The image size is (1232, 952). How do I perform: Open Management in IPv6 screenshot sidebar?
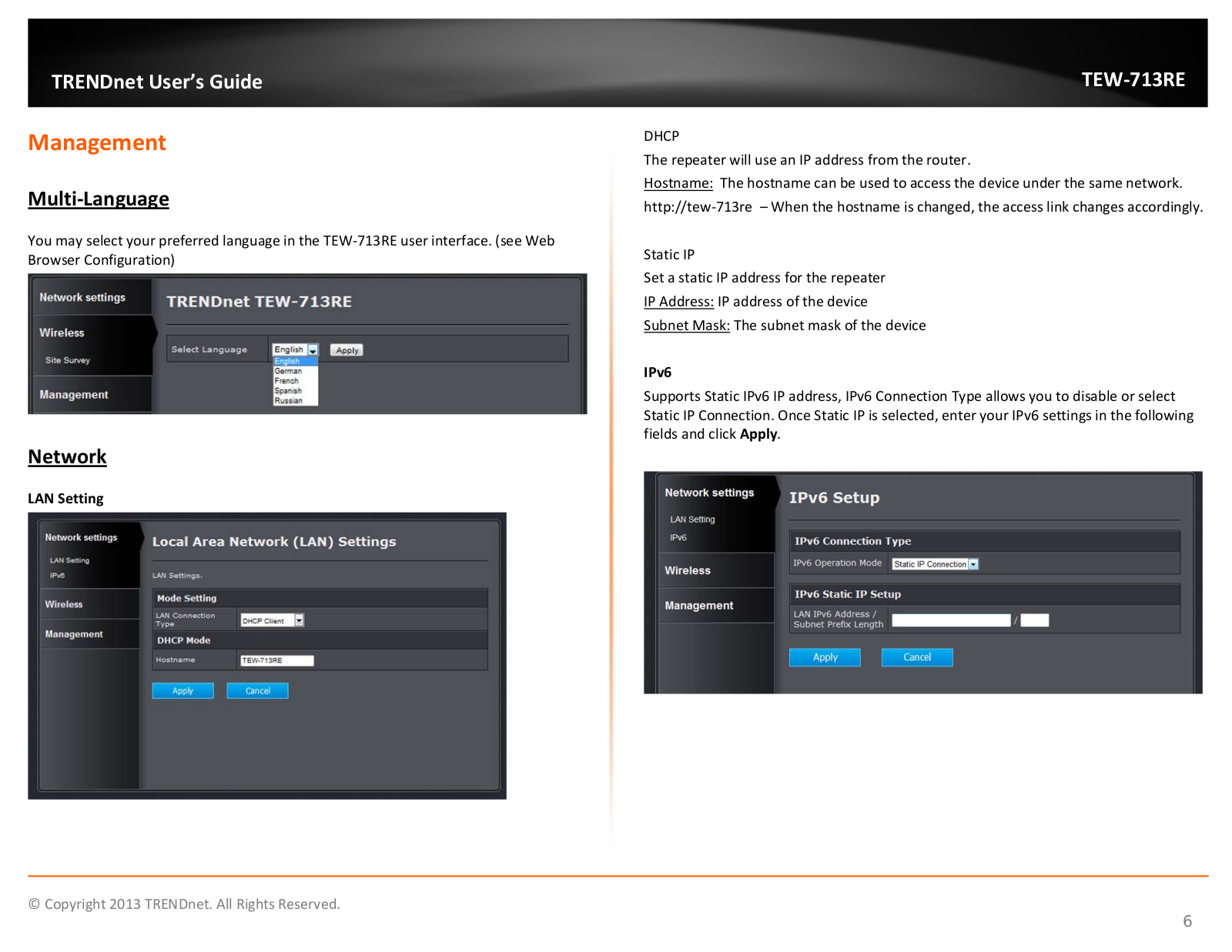[x=699, y=606]
